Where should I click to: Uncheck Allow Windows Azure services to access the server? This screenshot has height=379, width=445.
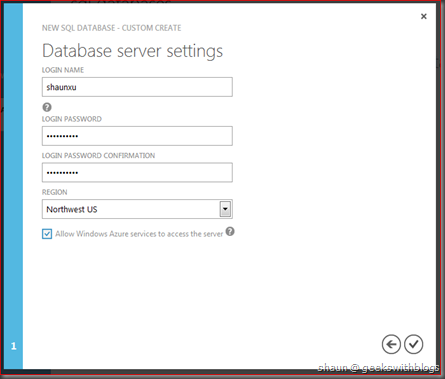click(x=47, y=234)
